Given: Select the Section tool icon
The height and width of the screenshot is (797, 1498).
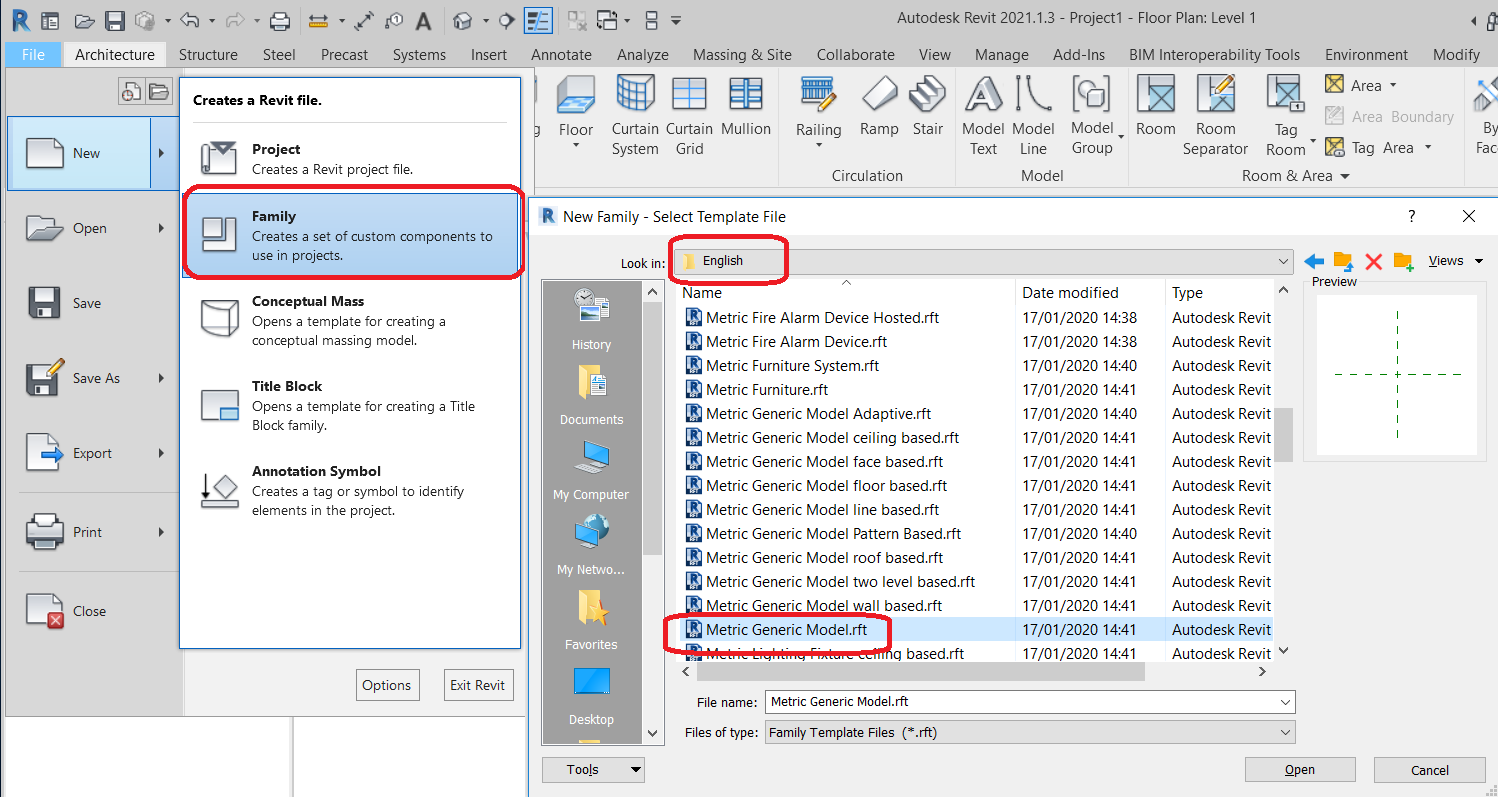Looking at the screenshot, I should [x=508, y=19].
